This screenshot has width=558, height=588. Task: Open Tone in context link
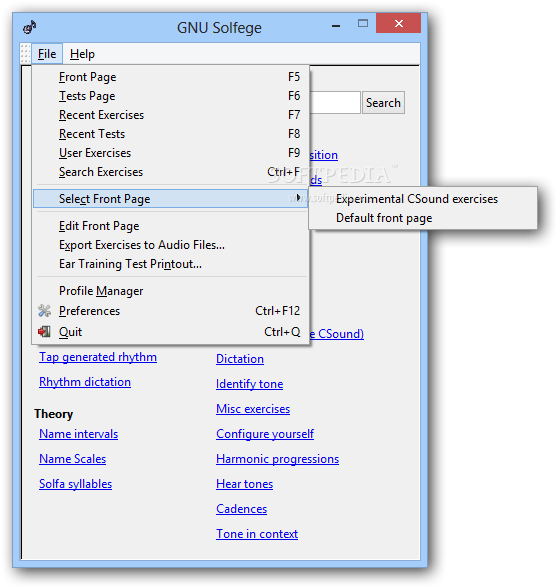click(x=257, y=534)
